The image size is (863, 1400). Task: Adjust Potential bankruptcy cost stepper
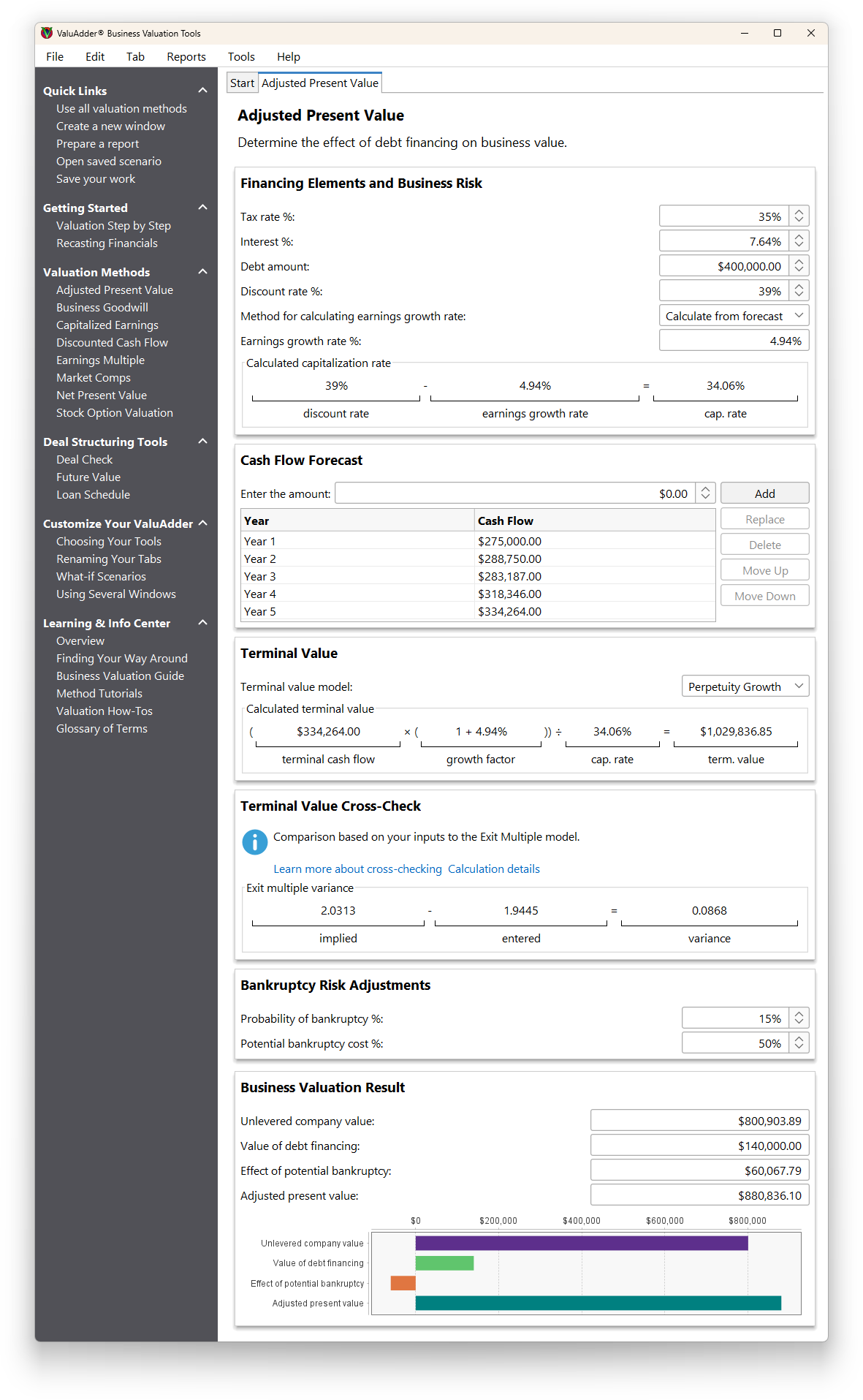tap(799, 1043)
